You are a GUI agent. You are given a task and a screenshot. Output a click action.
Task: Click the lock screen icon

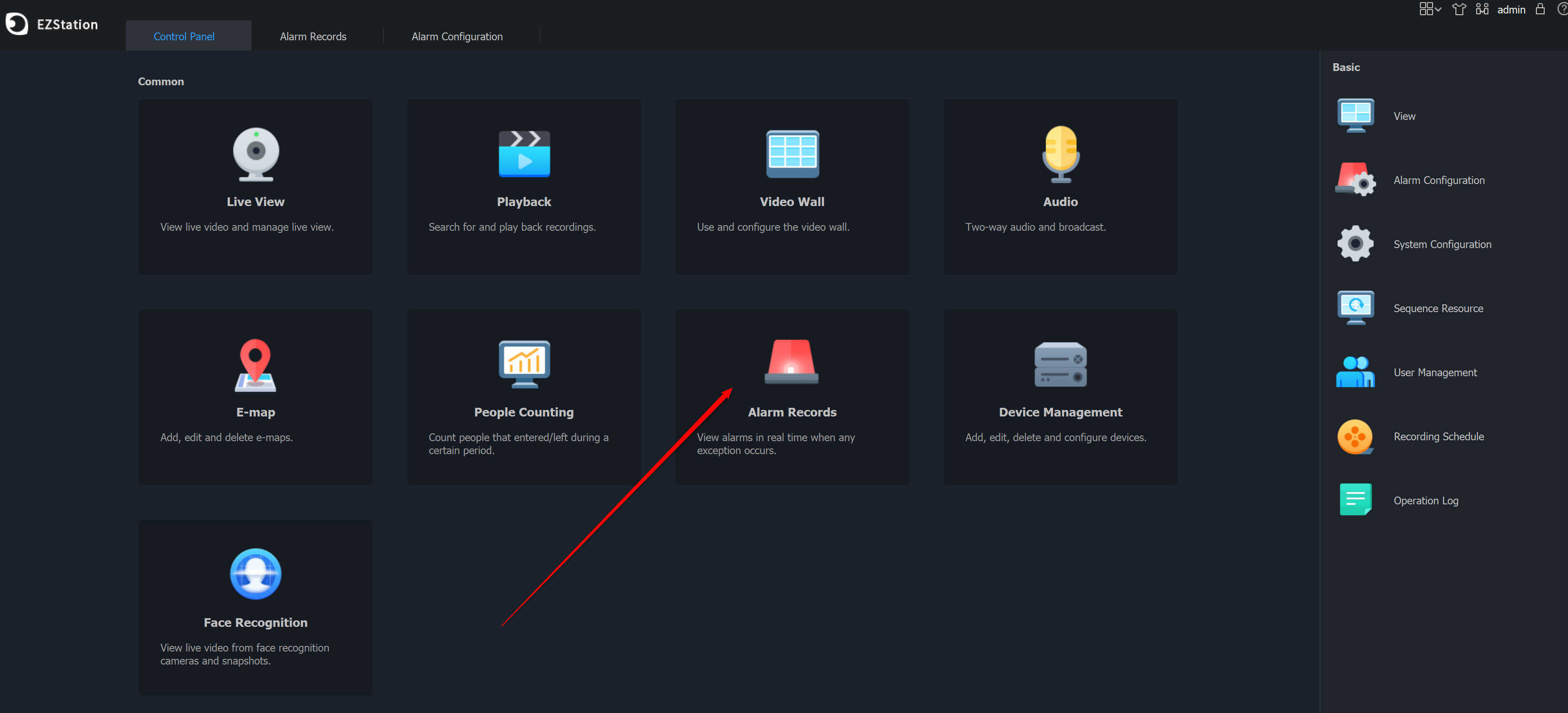coord(1540,9)
